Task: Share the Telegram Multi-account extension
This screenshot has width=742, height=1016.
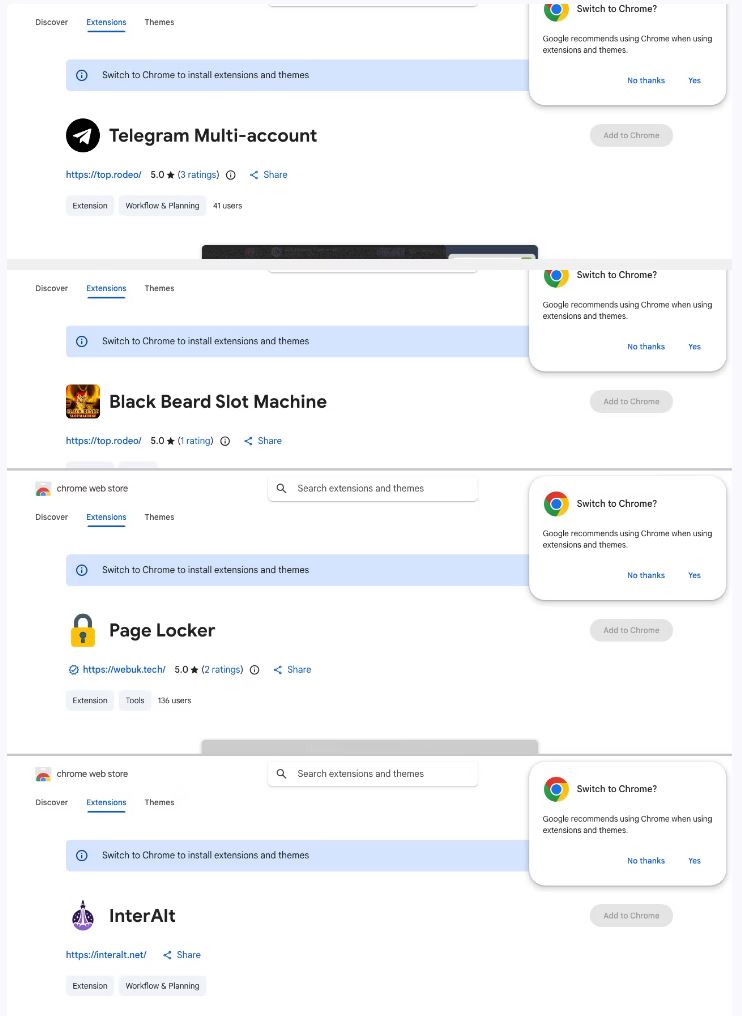Action: click(269, 175)
